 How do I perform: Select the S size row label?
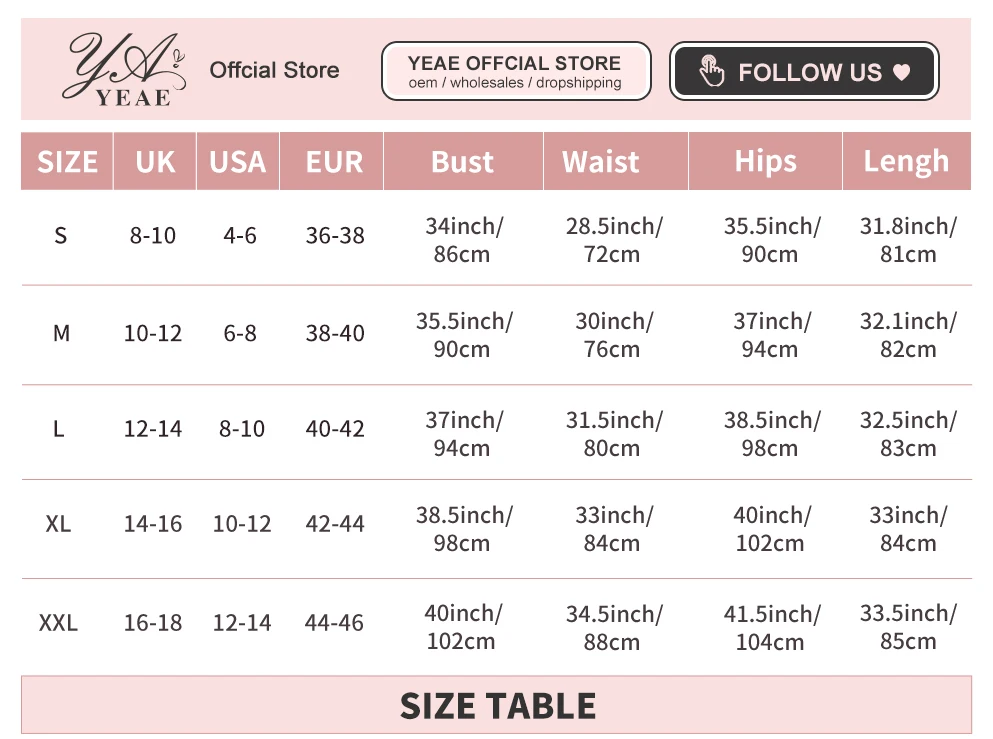[x=61, y=236]
